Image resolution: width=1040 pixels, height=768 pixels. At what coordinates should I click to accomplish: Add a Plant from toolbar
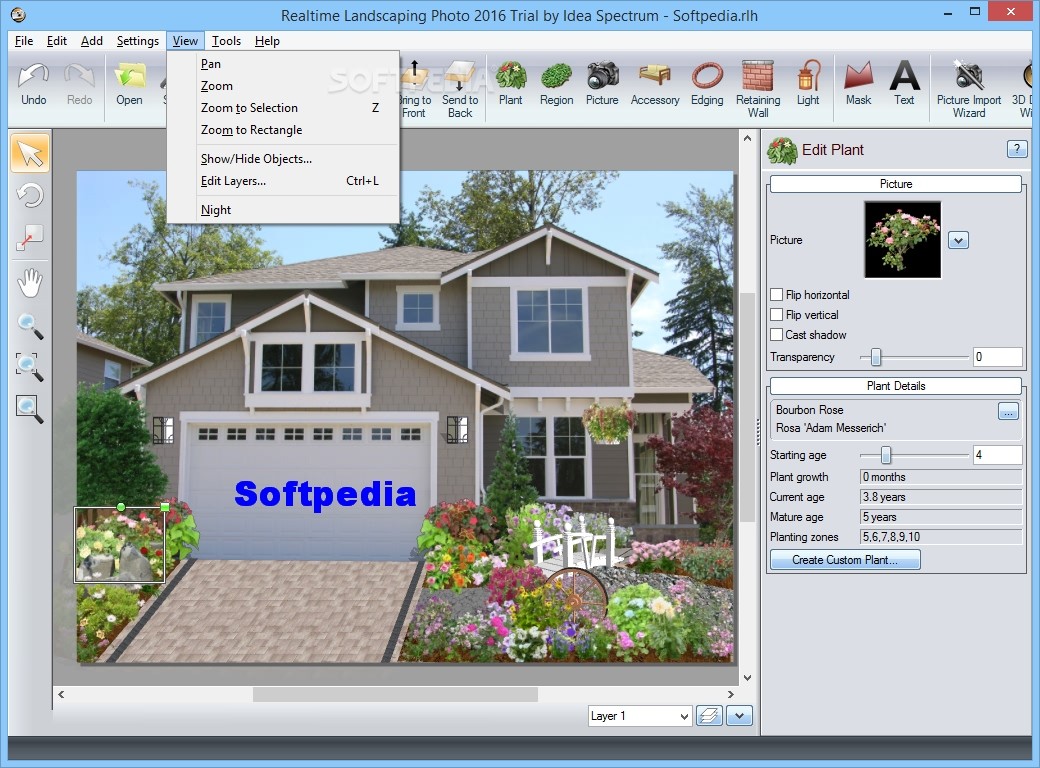click(x=511, y=85)
